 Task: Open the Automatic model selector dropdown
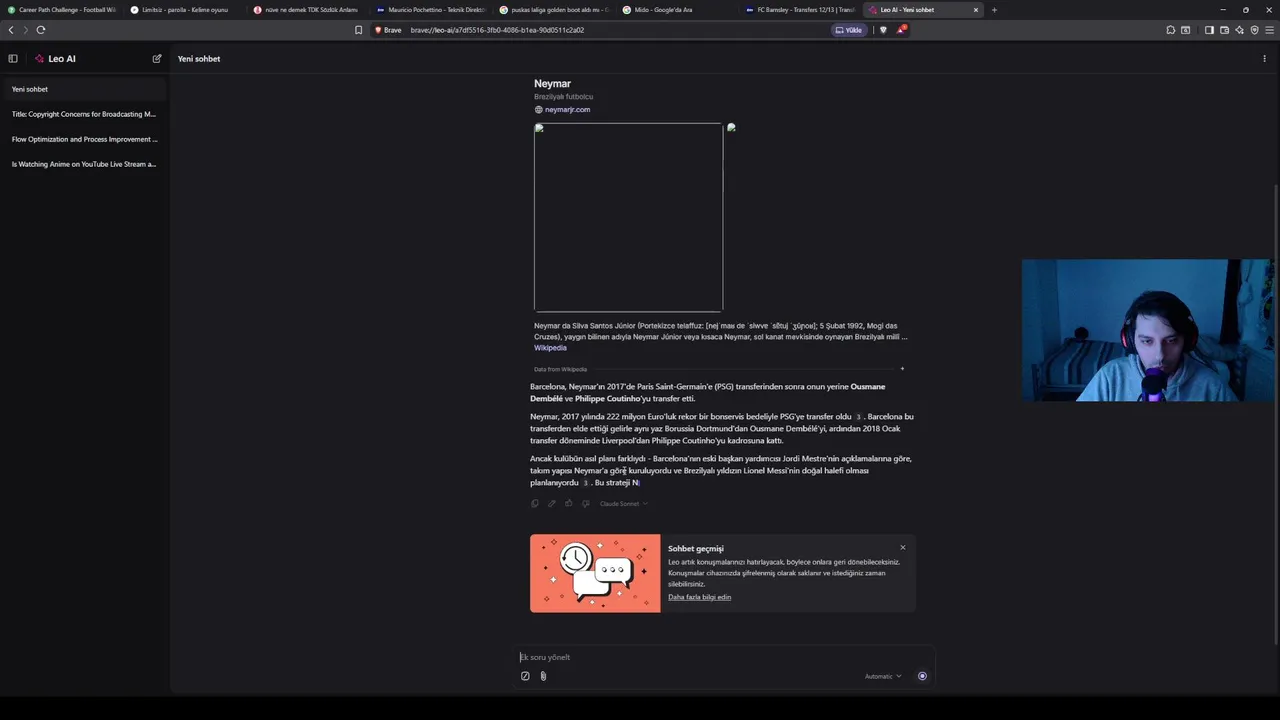883,676
